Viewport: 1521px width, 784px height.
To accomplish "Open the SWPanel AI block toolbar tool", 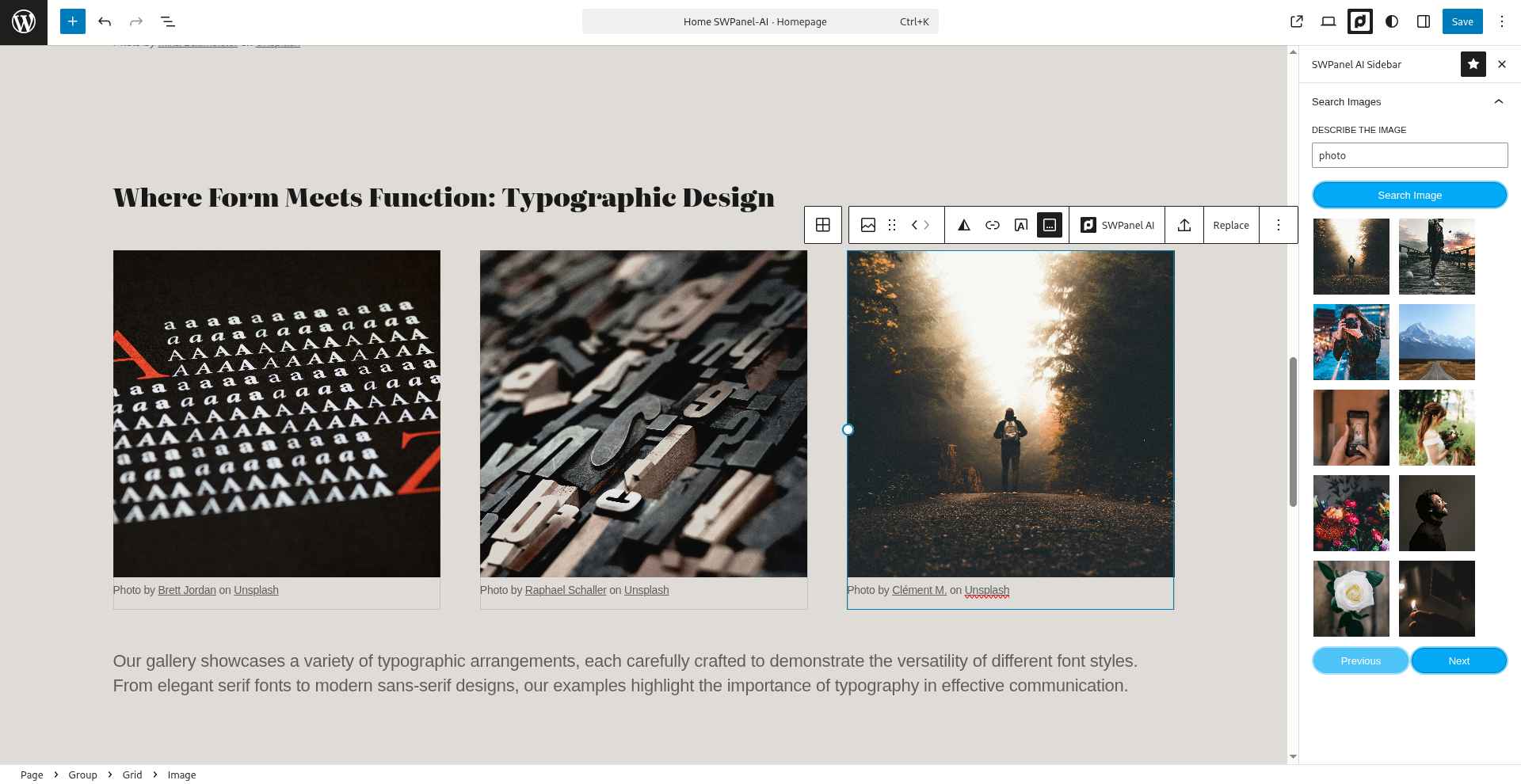I will 1117,225.
